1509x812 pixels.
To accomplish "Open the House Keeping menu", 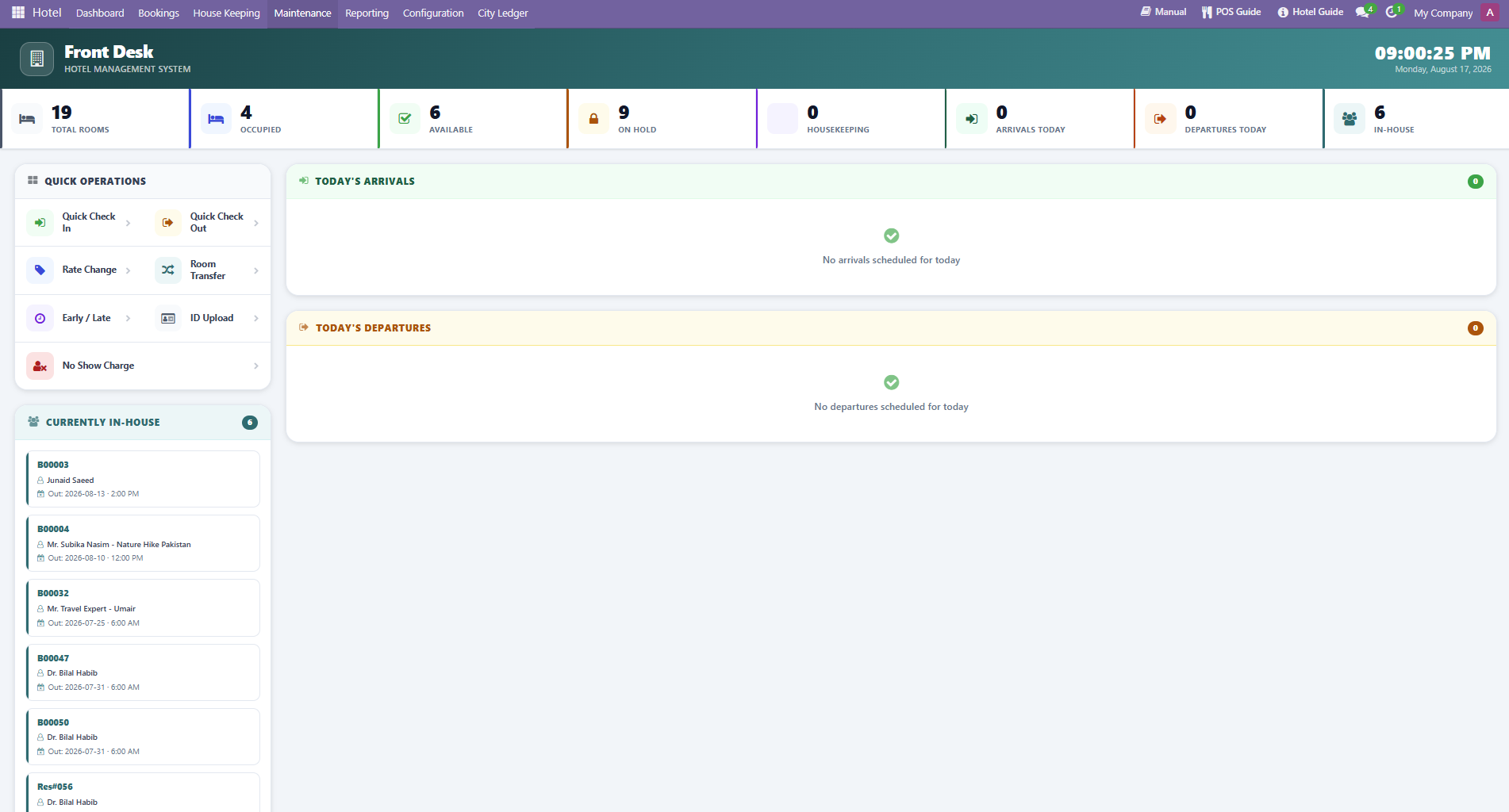I will (x=227, y=13).
